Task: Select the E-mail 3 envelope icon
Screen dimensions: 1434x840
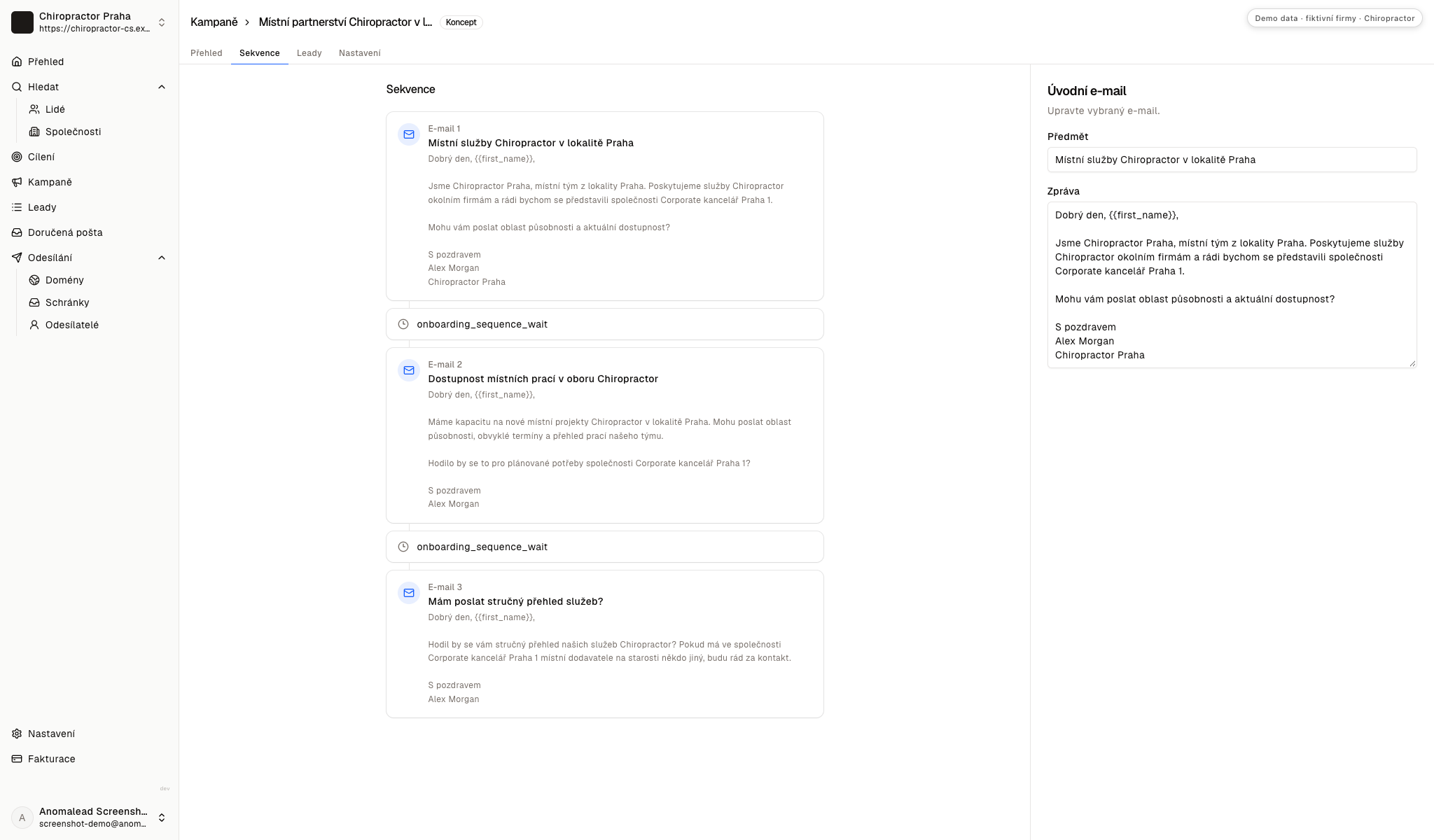Action: pos(409,593)
